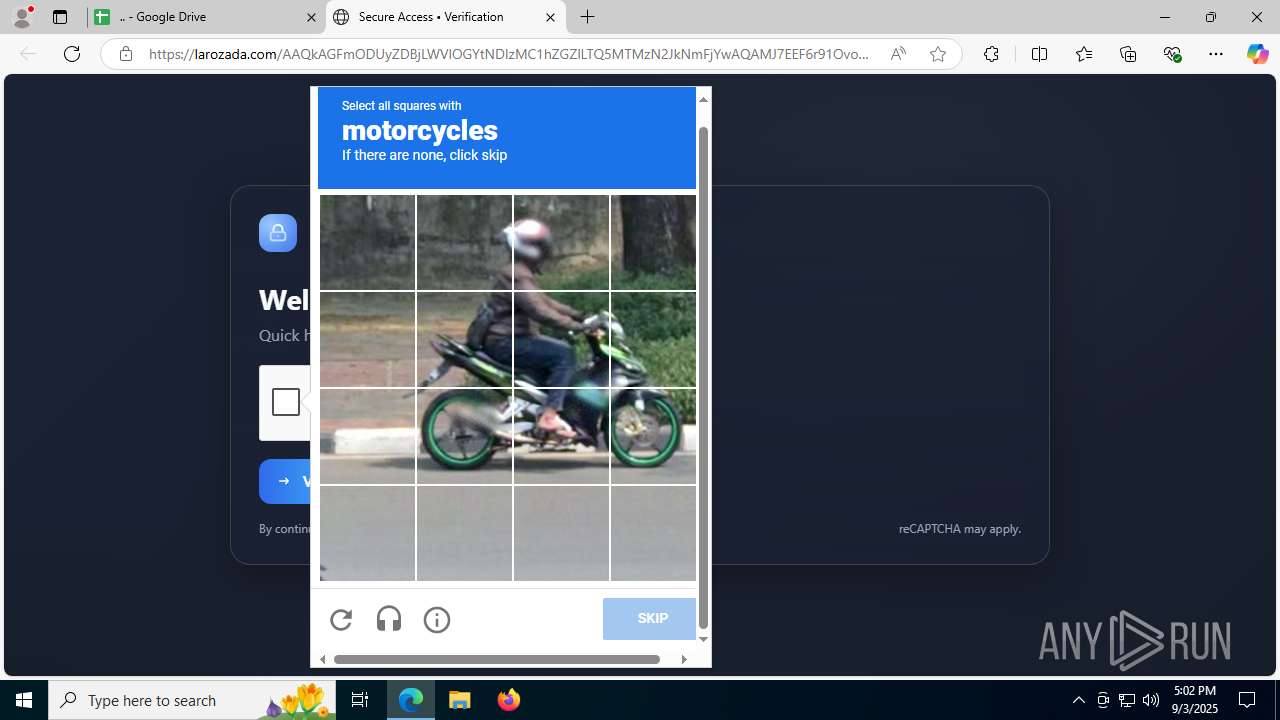Screen dimensions: 1280x720
Task: Open the captcha help info icon
Action: pos(437,620)
